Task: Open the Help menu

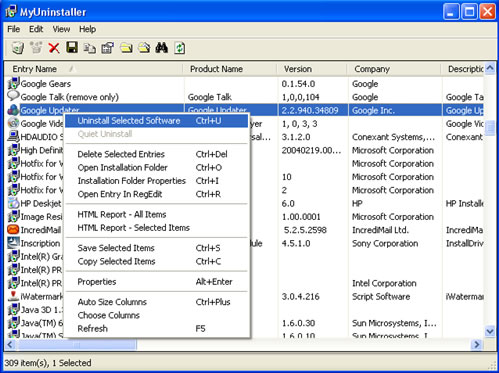Action: pyautogui.click(x=87, y=29)
